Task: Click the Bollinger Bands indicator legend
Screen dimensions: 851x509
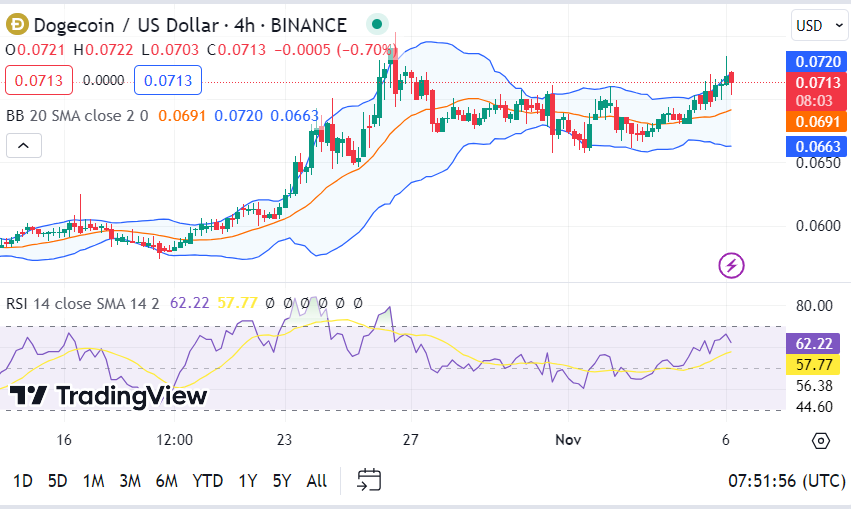Action: pyautogui.click(x=77, y=115)
